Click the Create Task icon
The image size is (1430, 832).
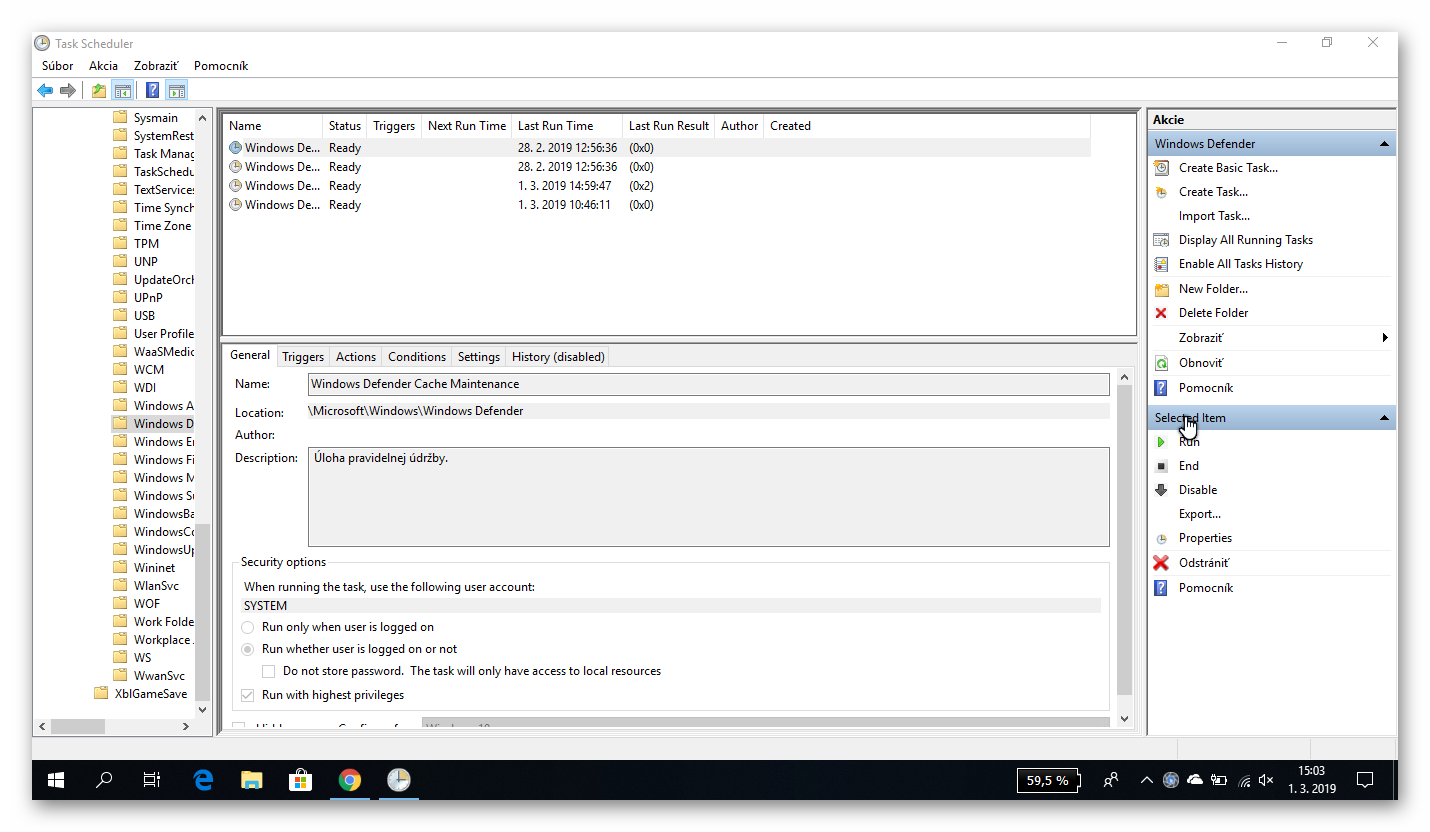click(x=1161, y=192)
